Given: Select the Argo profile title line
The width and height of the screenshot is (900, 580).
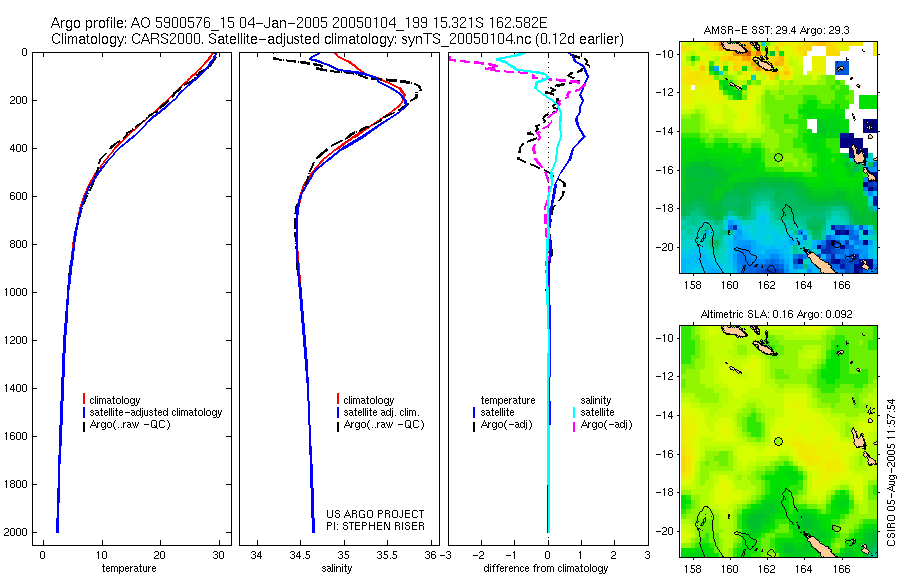Looking at the screenshot, I should coord(299,23).
